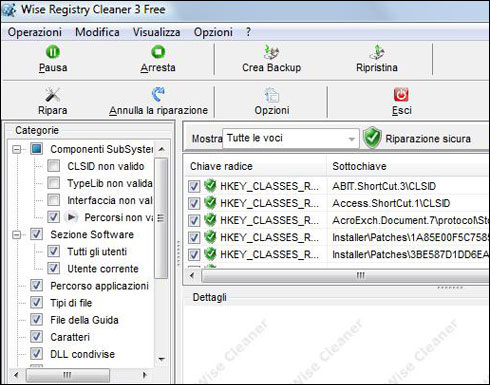Toggle the Utente corrente checkbox
Screen dimensions: 490x385
tap(54, 268)
